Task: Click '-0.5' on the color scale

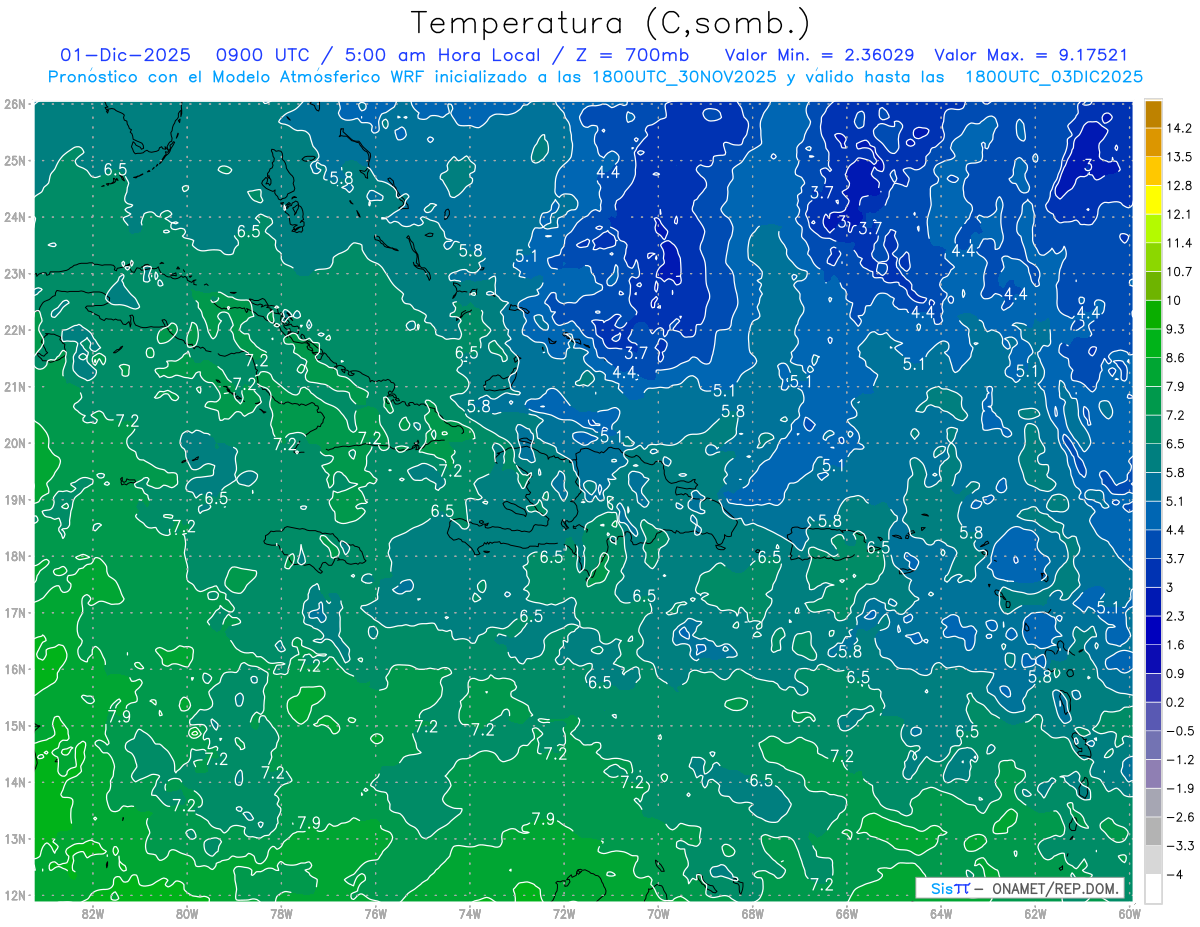Action: coord(1180,731)
